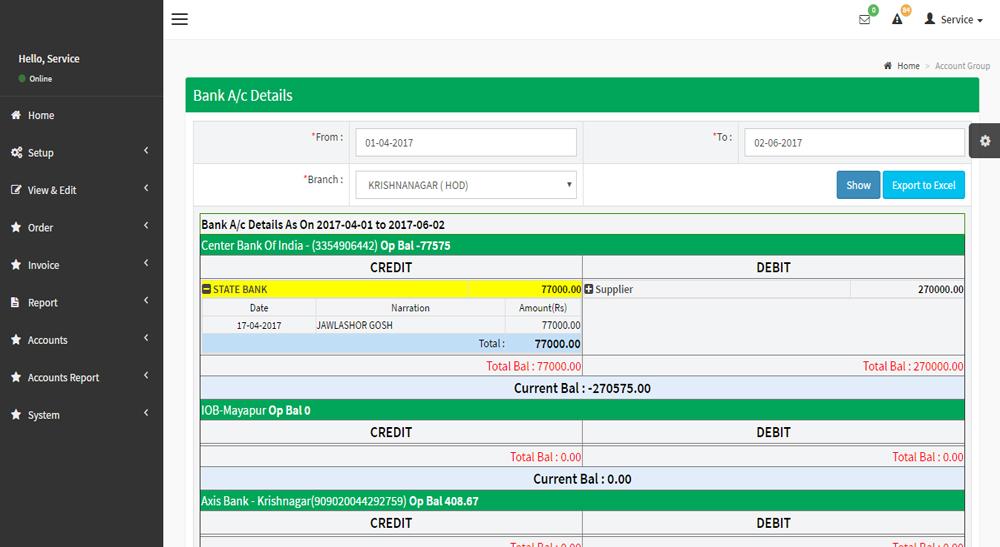Viewport: 1000px width, 547px height.
Task: Open the Branch dropdown KRISHNANAGAR (HOD)
Action: coord(466,185)
